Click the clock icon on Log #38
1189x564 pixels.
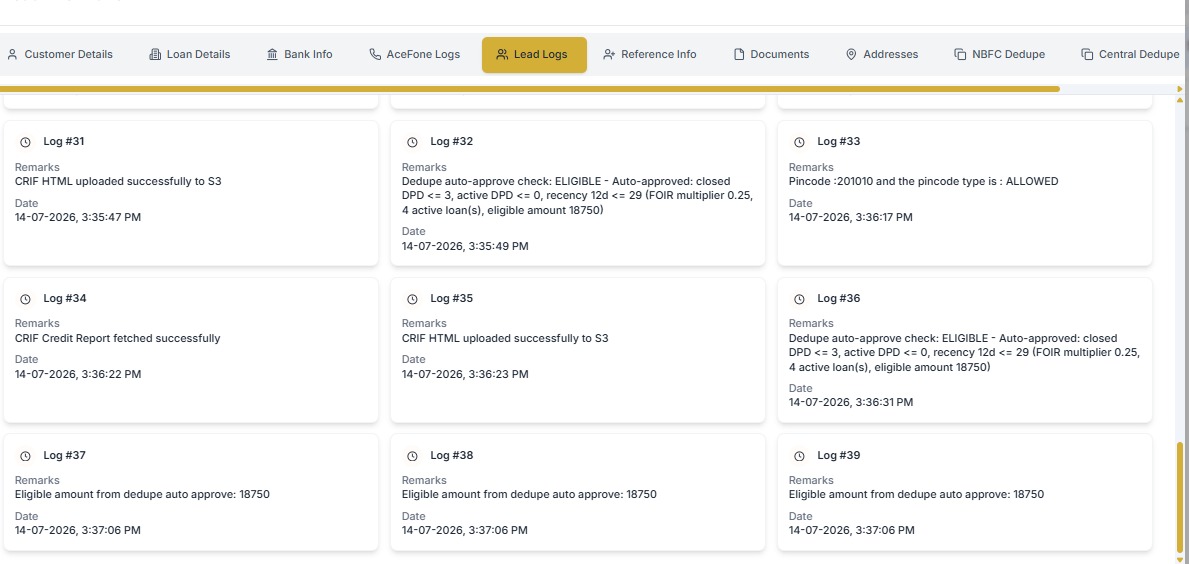[x=413, y=456]
